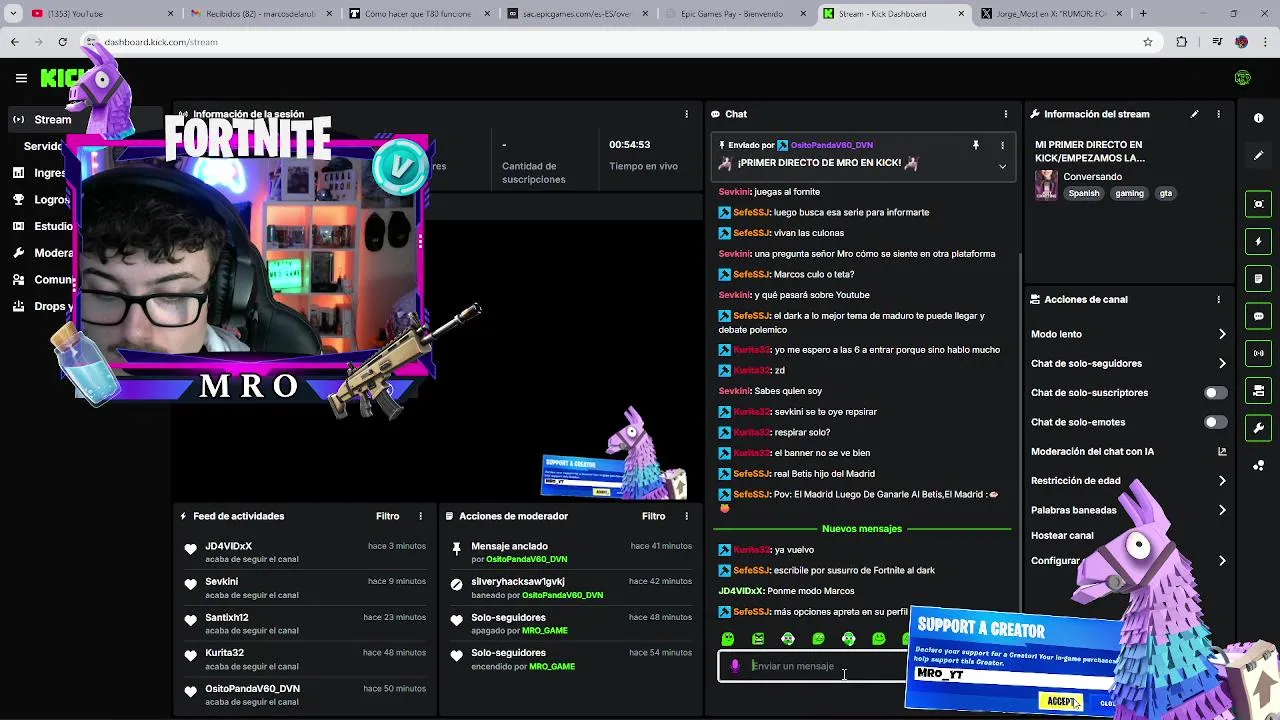Open the browser extensions puzzle icon
1280x720 pixels.
click(x=1181, y=42)
